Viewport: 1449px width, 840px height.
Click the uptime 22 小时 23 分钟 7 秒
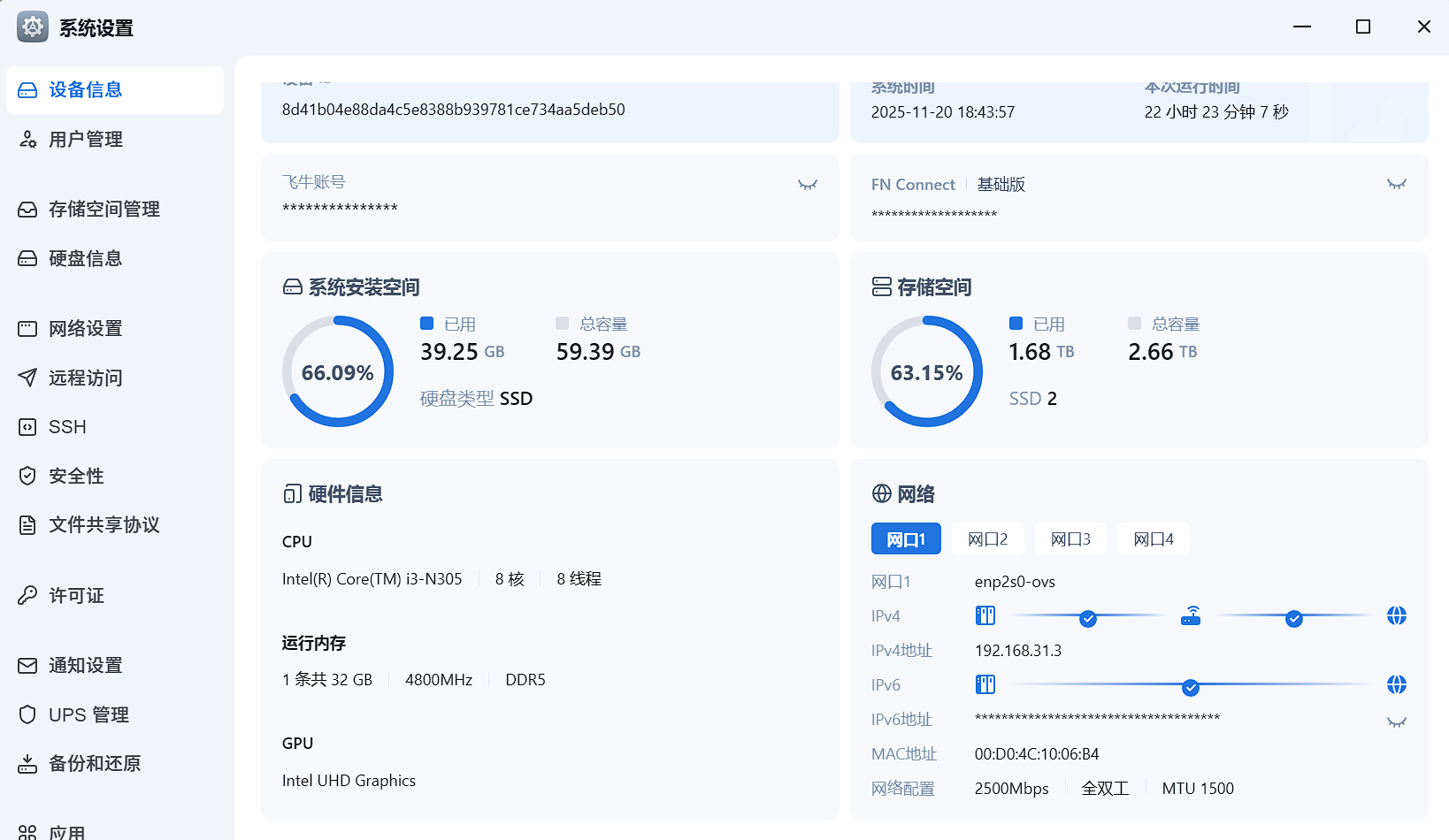(1216, 112)
